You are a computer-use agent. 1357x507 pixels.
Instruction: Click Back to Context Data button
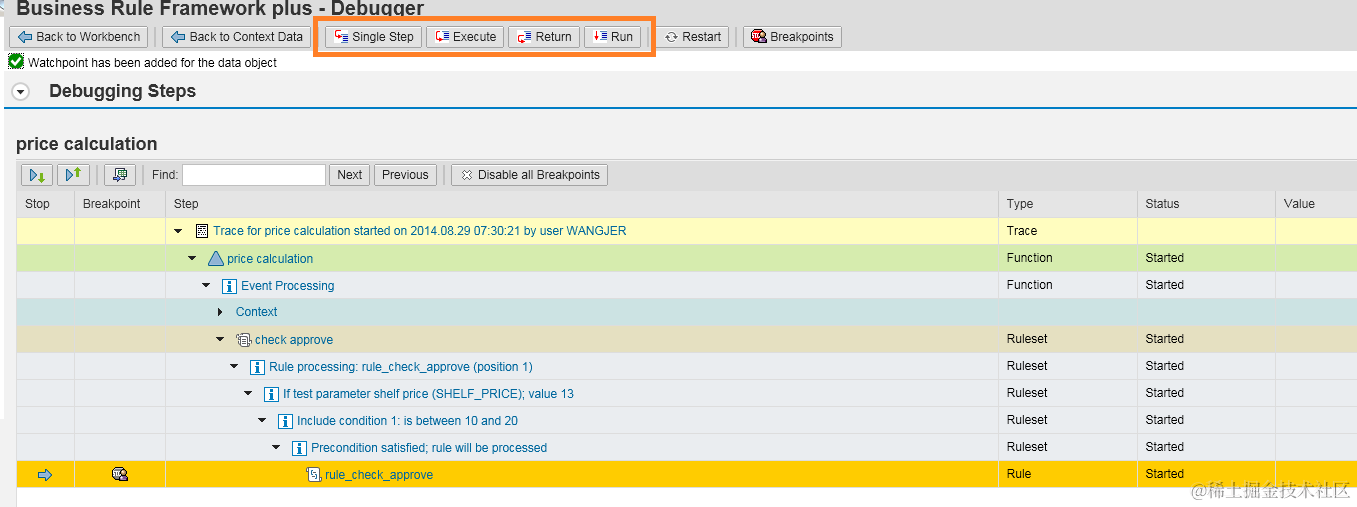pos(236,37)
